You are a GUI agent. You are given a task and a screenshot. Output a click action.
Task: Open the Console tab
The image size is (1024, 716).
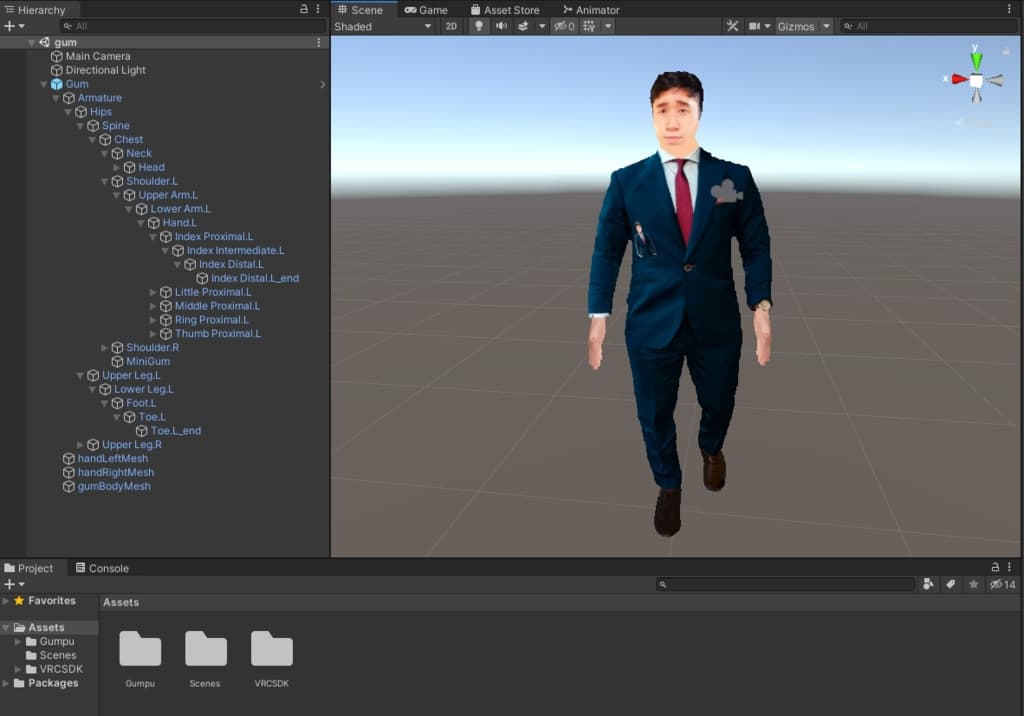(x=102, y=568)
